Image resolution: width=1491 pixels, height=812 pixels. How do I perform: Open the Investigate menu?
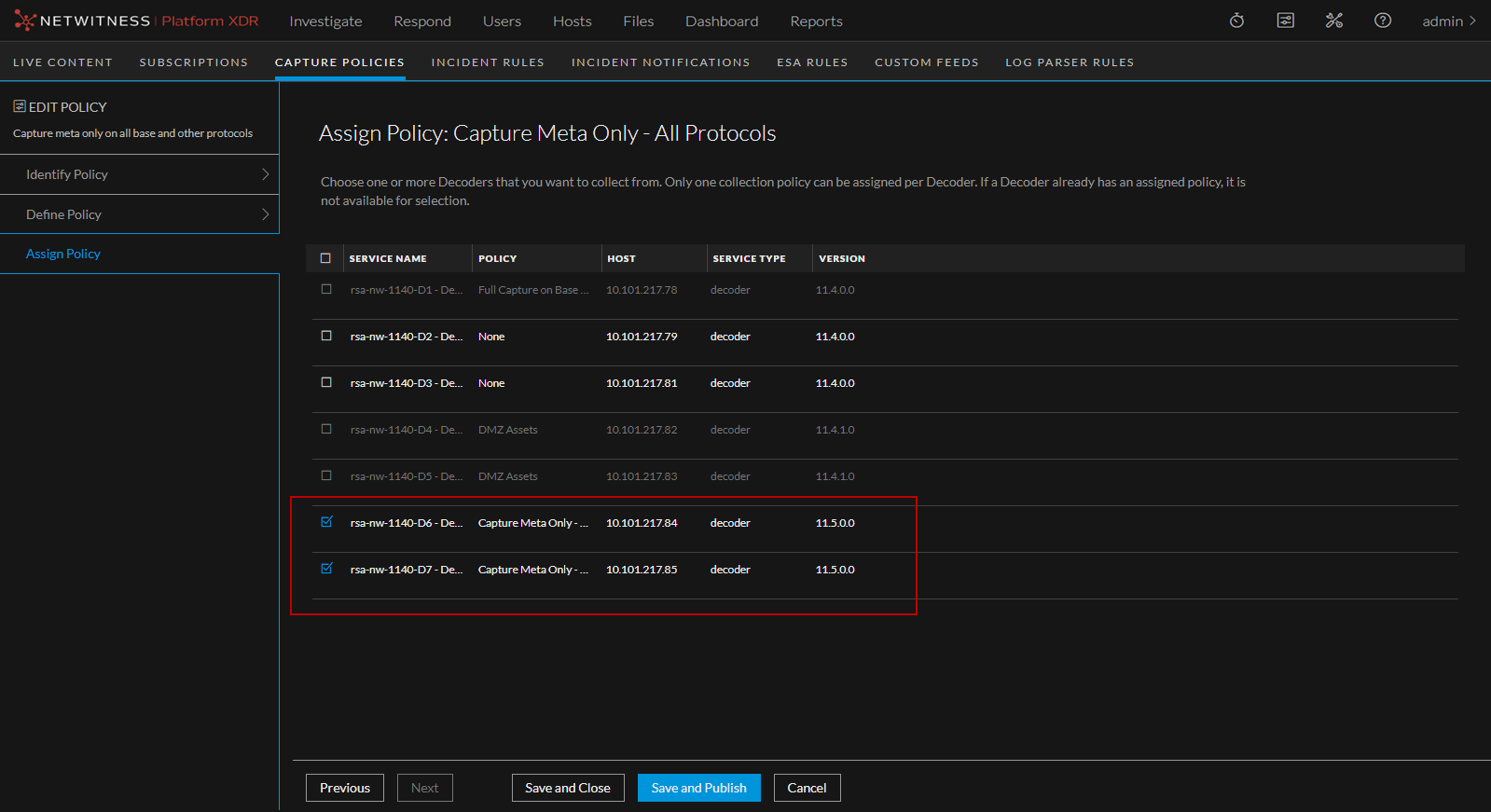(325, 21)
